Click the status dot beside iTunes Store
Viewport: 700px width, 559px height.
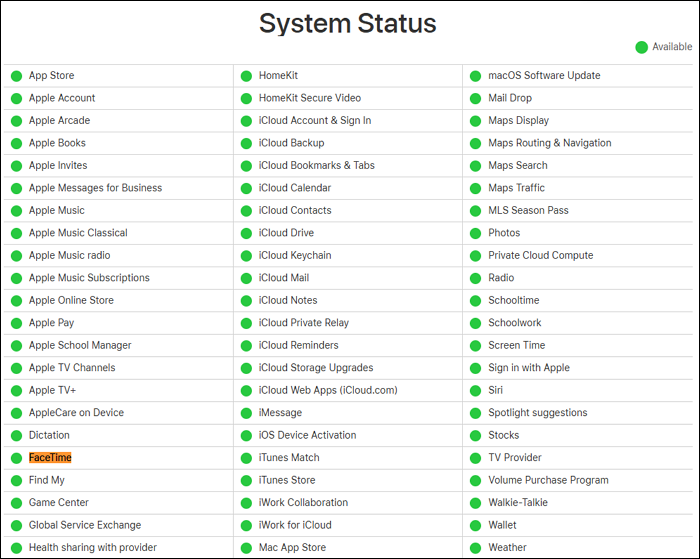coord(246,480)
